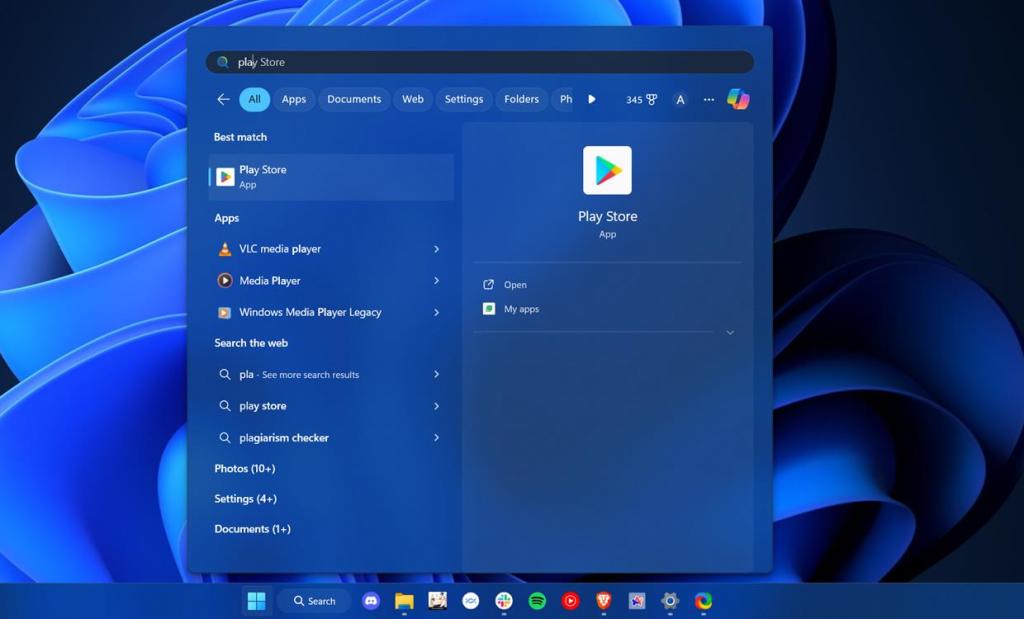
Task: Open the Photos (10+) results group
Action: point(245,469)
